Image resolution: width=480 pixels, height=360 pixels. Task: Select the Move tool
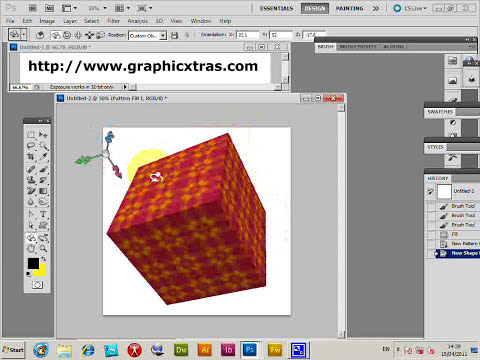coord(43,135)
